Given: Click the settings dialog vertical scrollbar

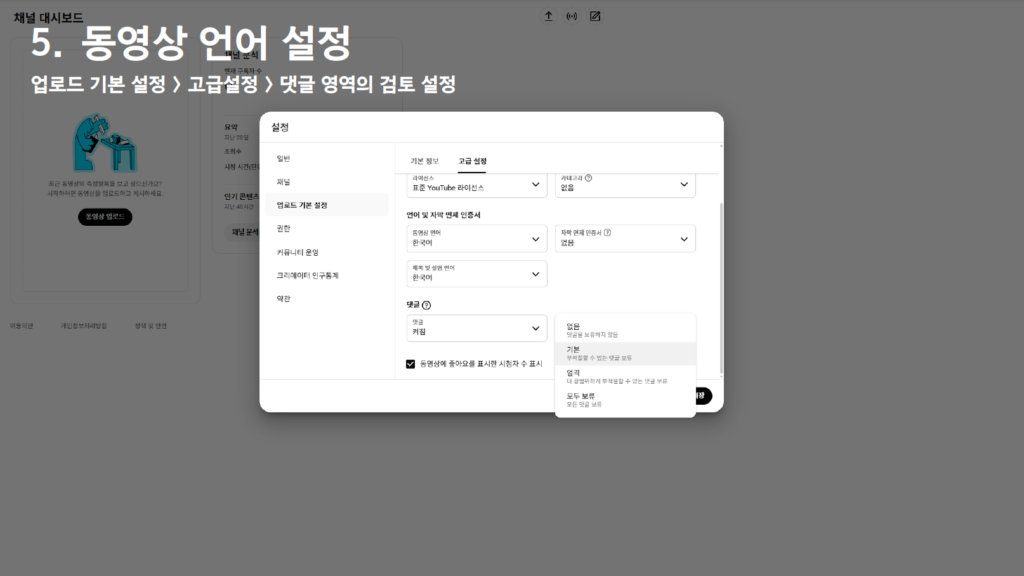Looking at the screenshot, I should point(721,287).
